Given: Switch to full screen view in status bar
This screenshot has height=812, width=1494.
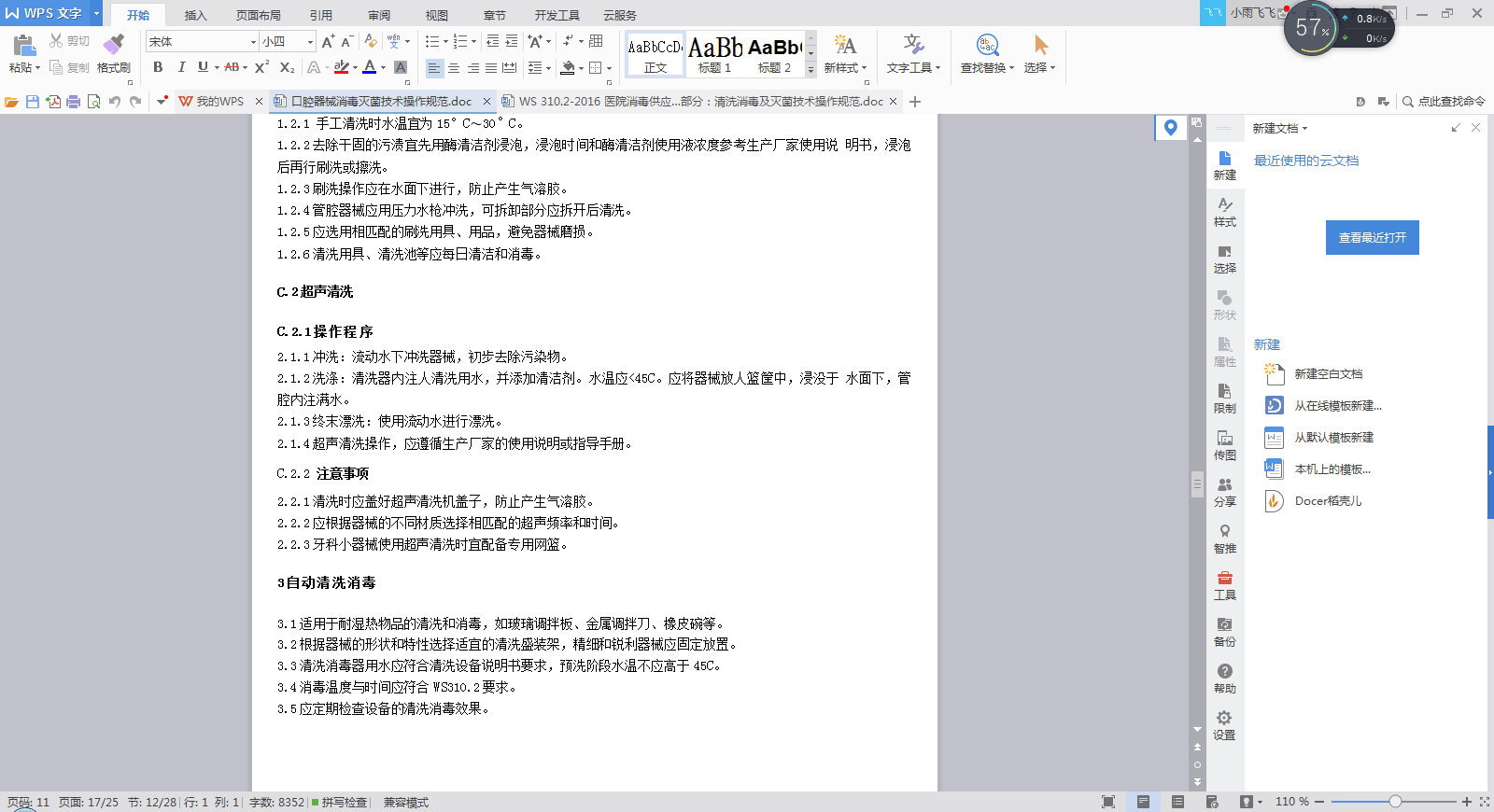Looking at the screenshot, I should [1108, 802].
